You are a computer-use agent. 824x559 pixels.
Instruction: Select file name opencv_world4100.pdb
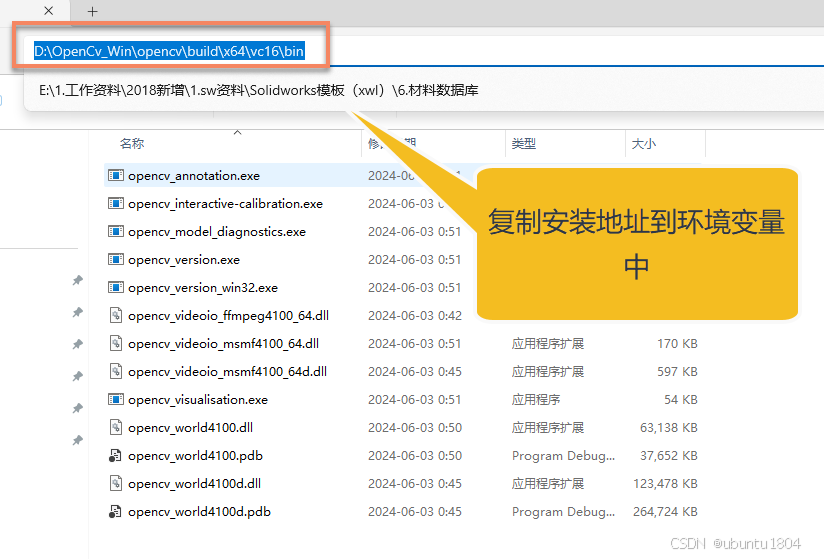click(x=195, y=456)
